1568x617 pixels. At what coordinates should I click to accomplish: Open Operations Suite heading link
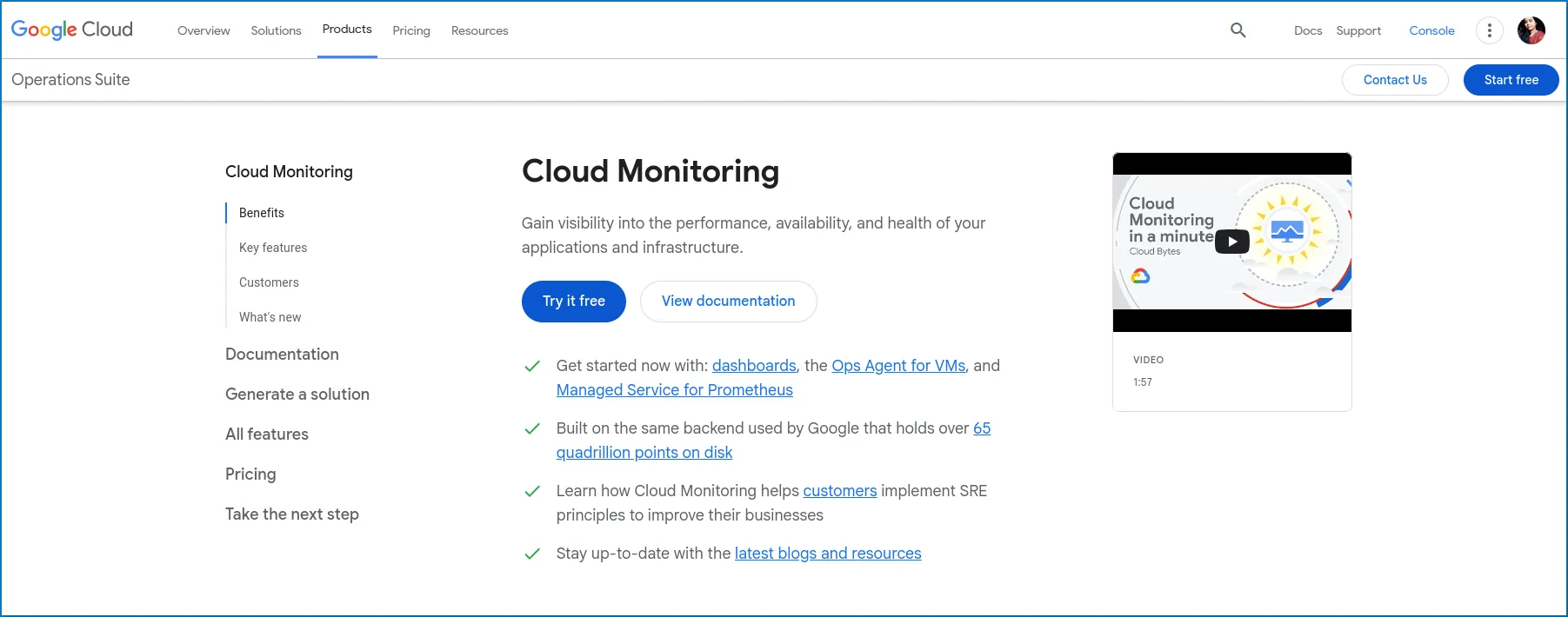(x=70, y=80)
